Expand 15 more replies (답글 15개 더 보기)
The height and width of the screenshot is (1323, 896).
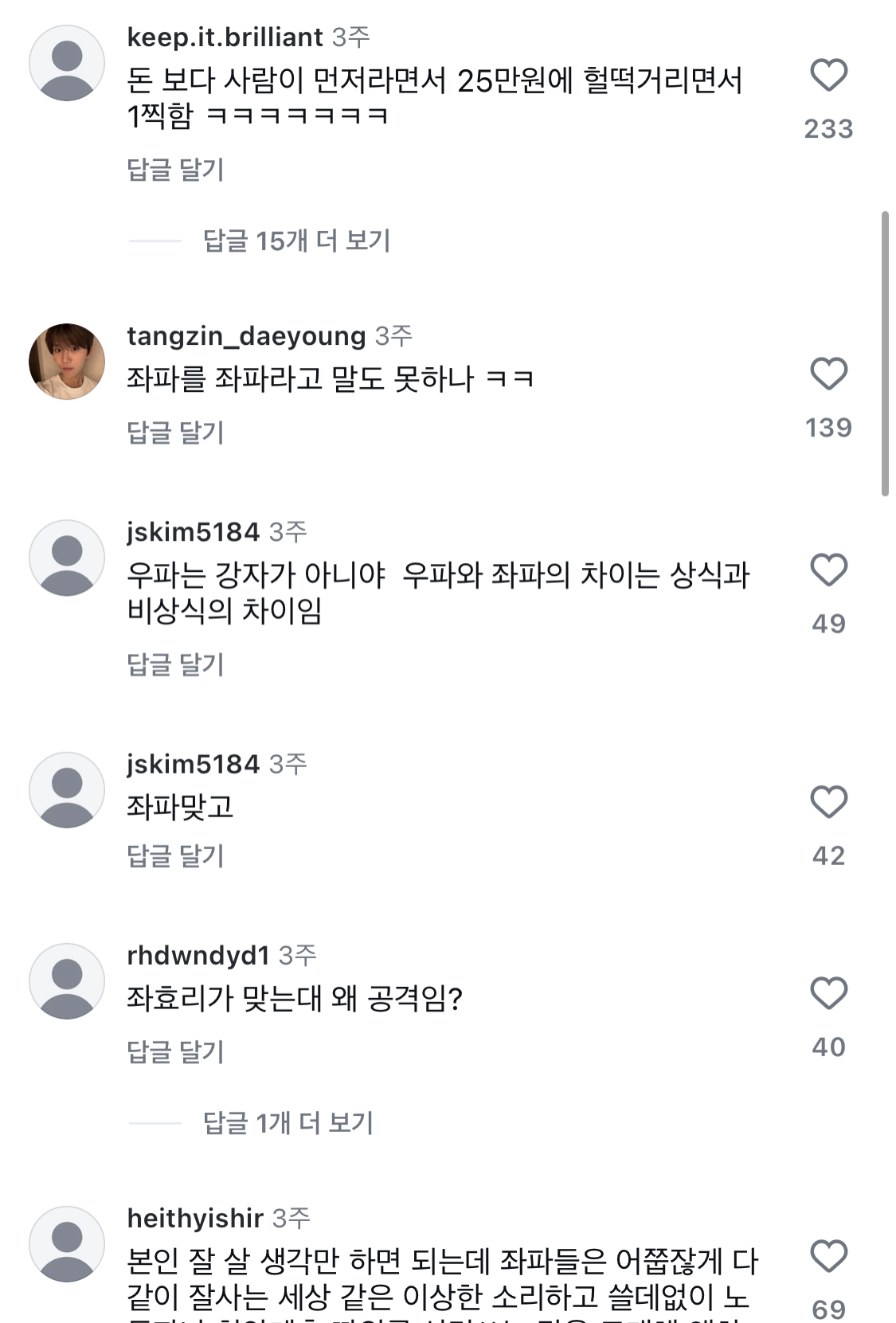[x=296, y=241]
